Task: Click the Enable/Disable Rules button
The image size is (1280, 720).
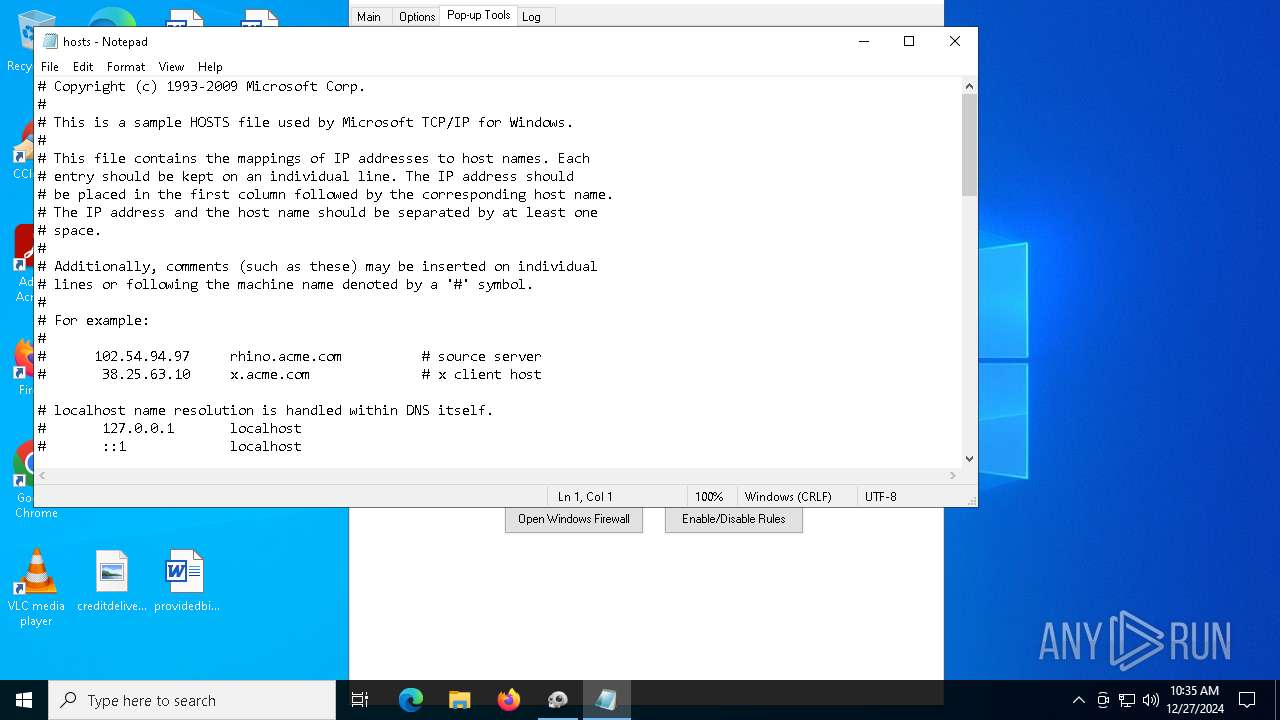Action: [x=734, y=519]
